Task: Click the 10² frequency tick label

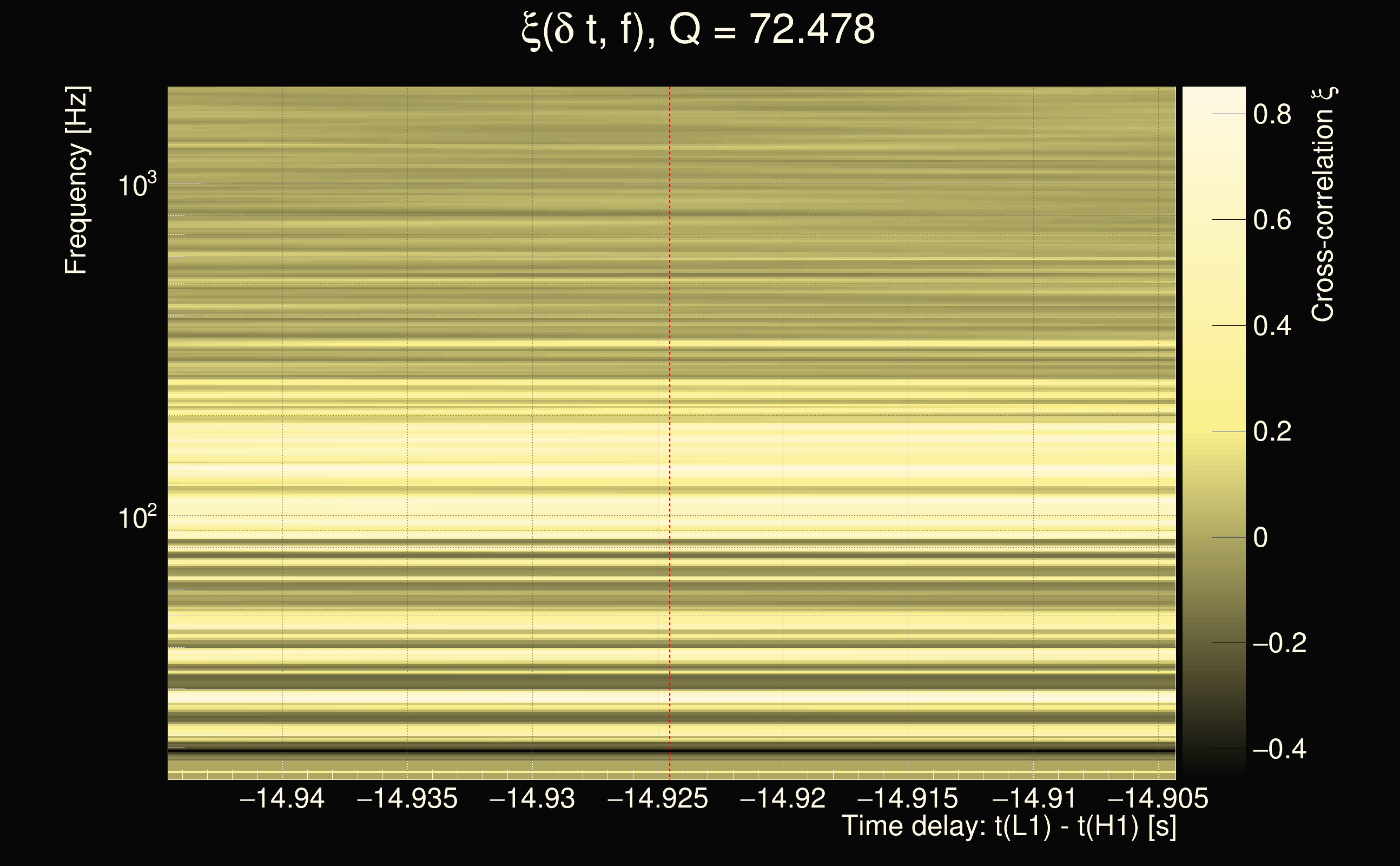Action: click(137, 517)
